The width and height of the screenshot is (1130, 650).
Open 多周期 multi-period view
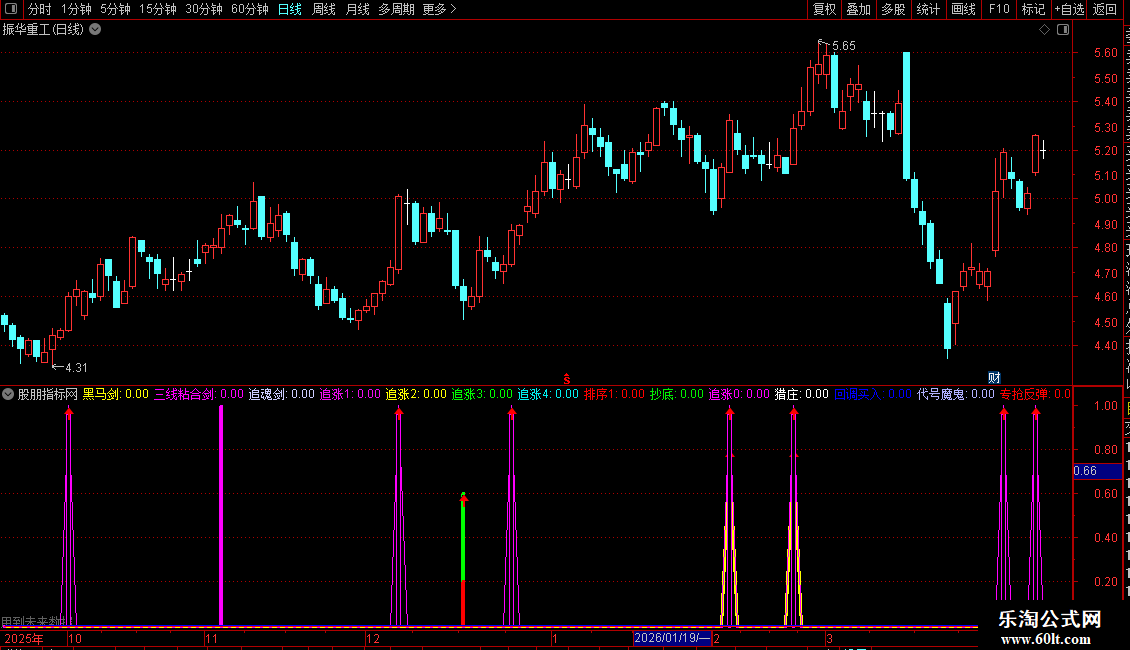click(x=396, y=9)
